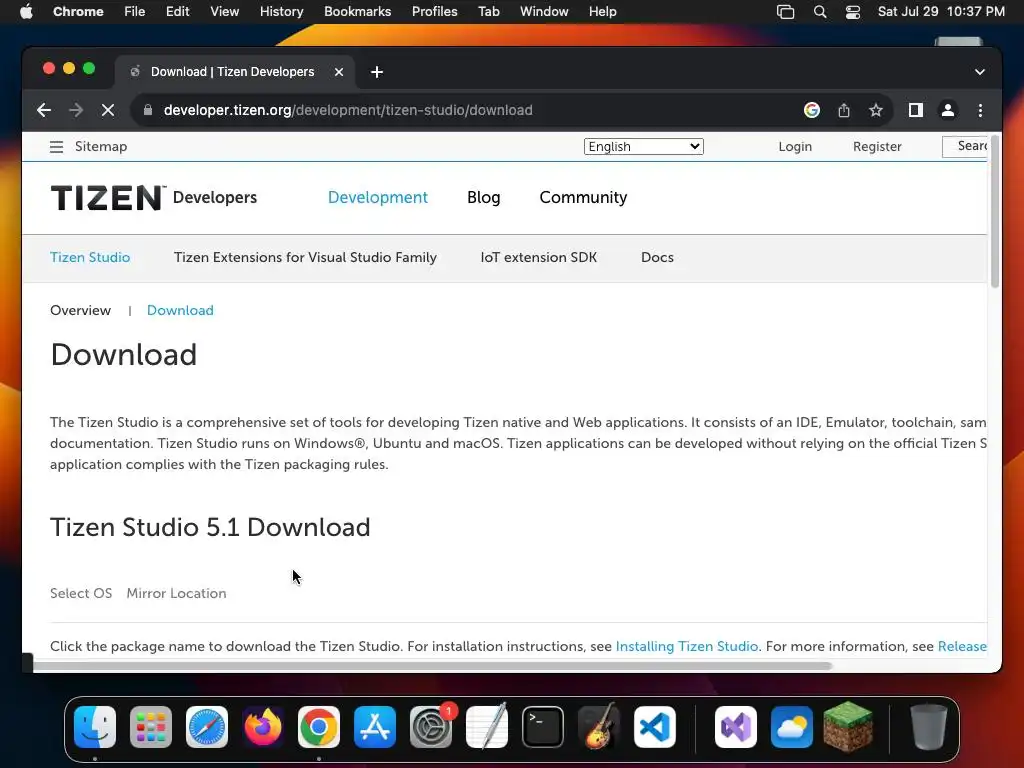Open Control Center in menu bar
This screenshot has height=768, width=1024.
pyautogui.click(x=853, y=12)
